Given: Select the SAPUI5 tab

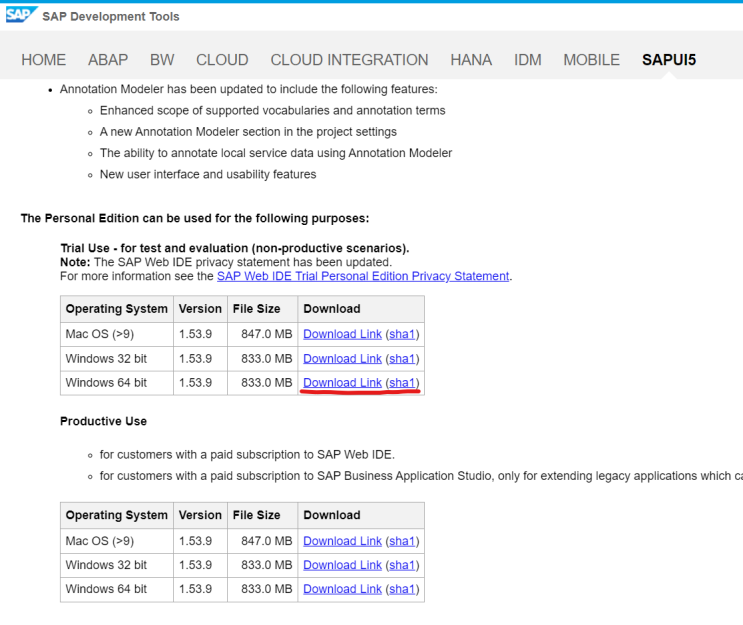Looking at the screenshot, I should pyautogui.click(x=669, y=60).
